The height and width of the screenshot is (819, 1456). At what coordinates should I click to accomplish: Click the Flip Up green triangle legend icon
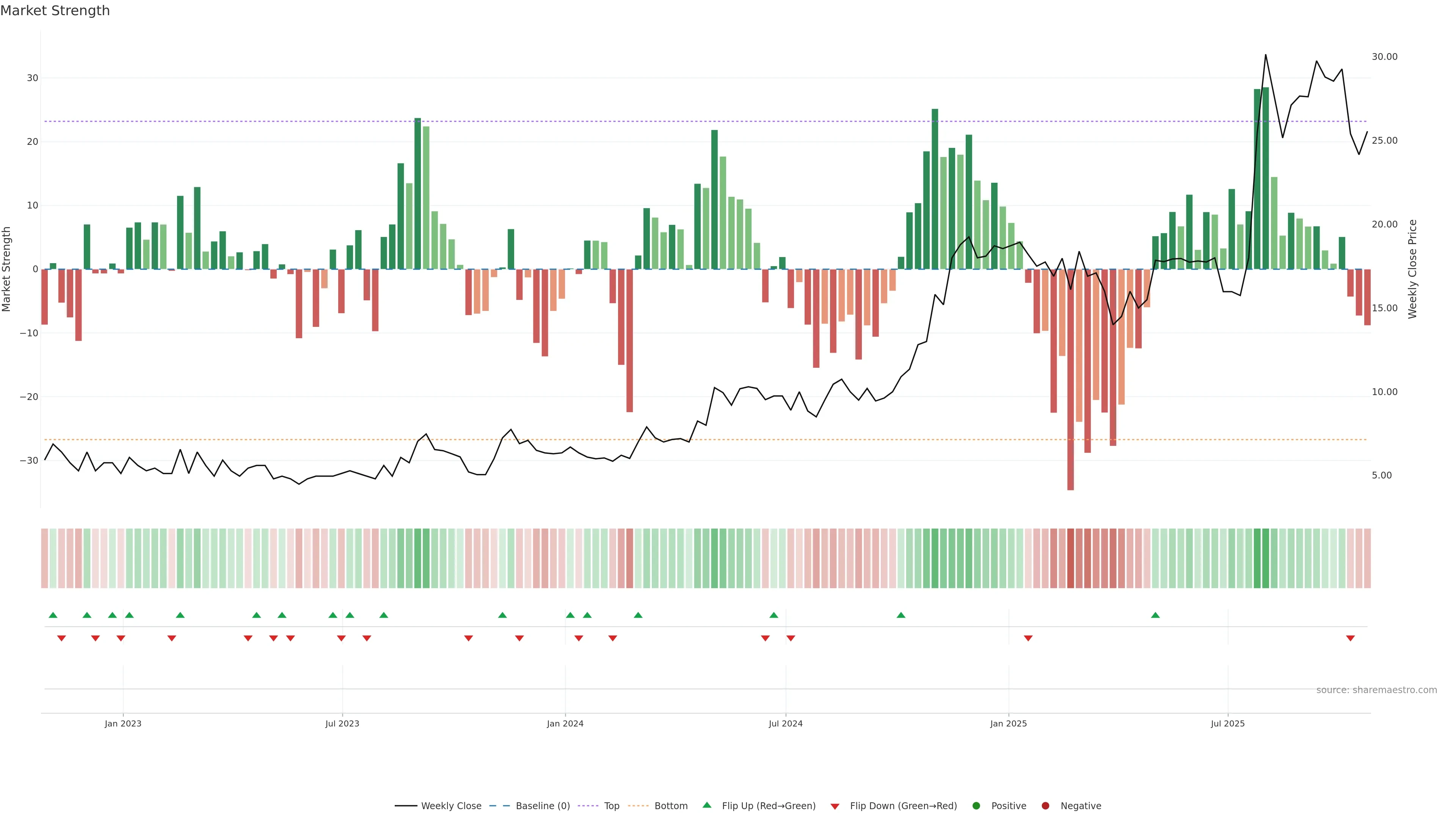706,805
